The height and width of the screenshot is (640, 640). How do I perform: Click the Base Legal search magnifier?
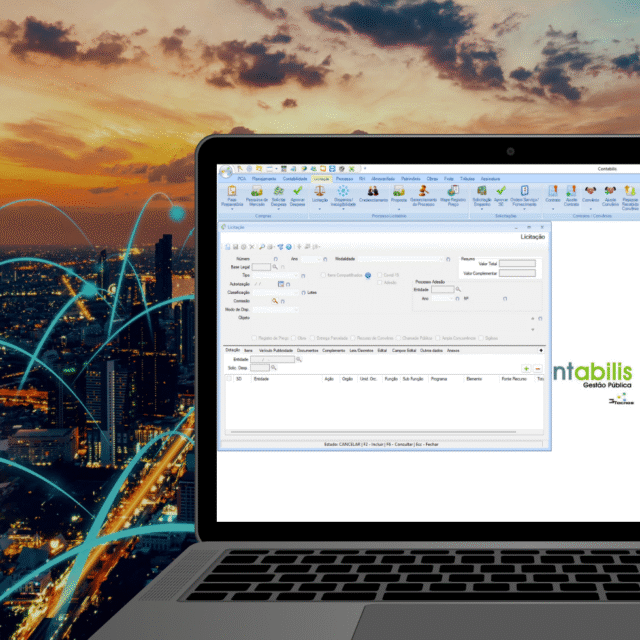pyautogui.click(x=274, y=267)
